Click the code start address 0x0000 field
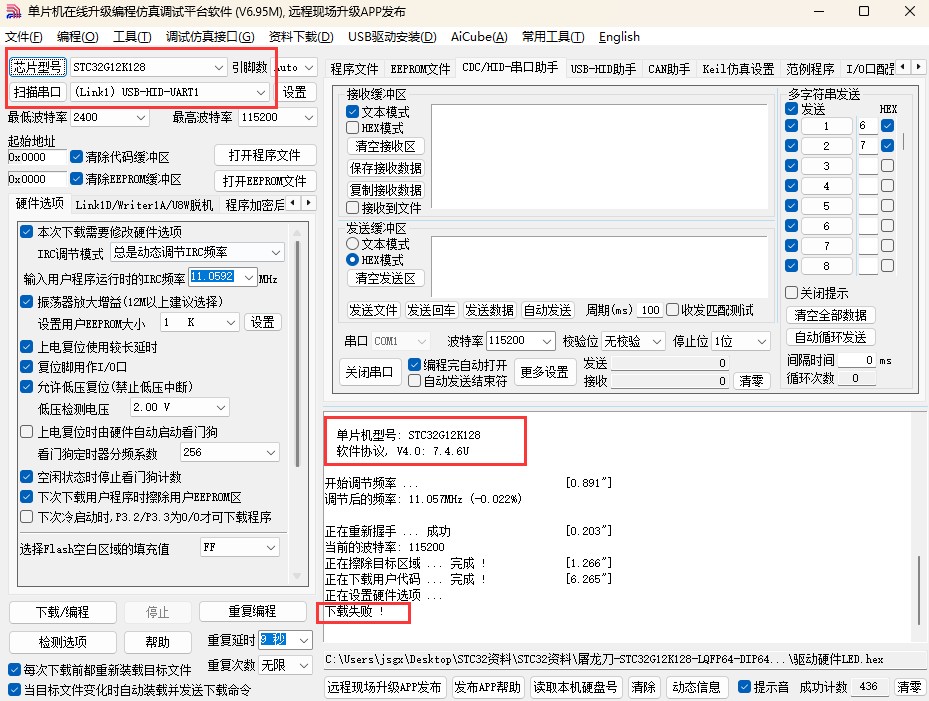The width and height of the screenshot is (929, 701). point(37,157)
